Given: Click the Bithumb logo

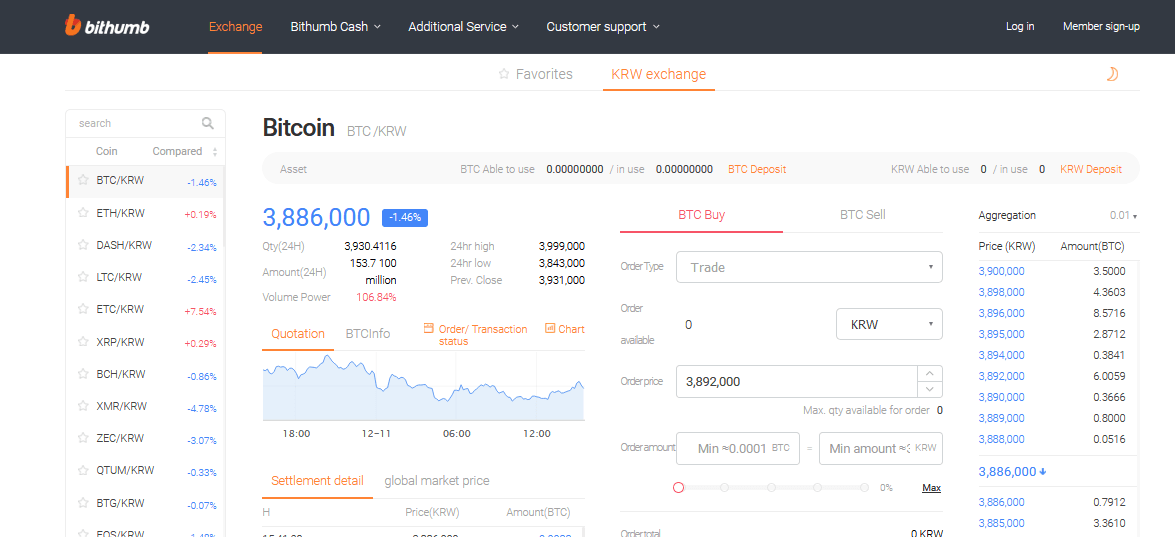Looking at the screenshot, I should coord(106,26).
